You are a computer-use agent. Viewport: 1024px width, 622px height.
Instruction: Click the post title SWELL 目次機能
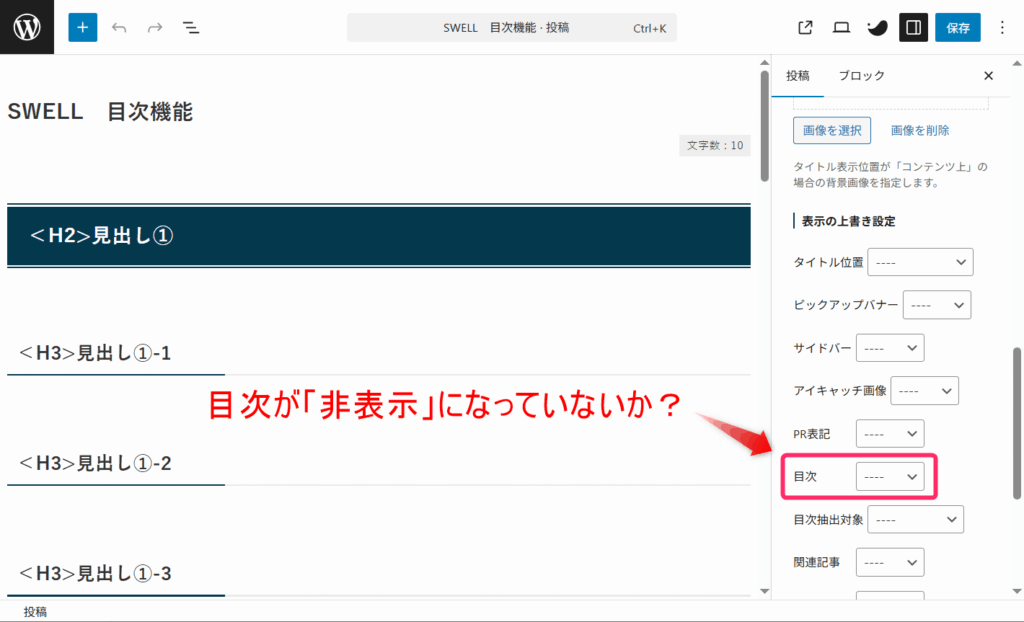100,112
